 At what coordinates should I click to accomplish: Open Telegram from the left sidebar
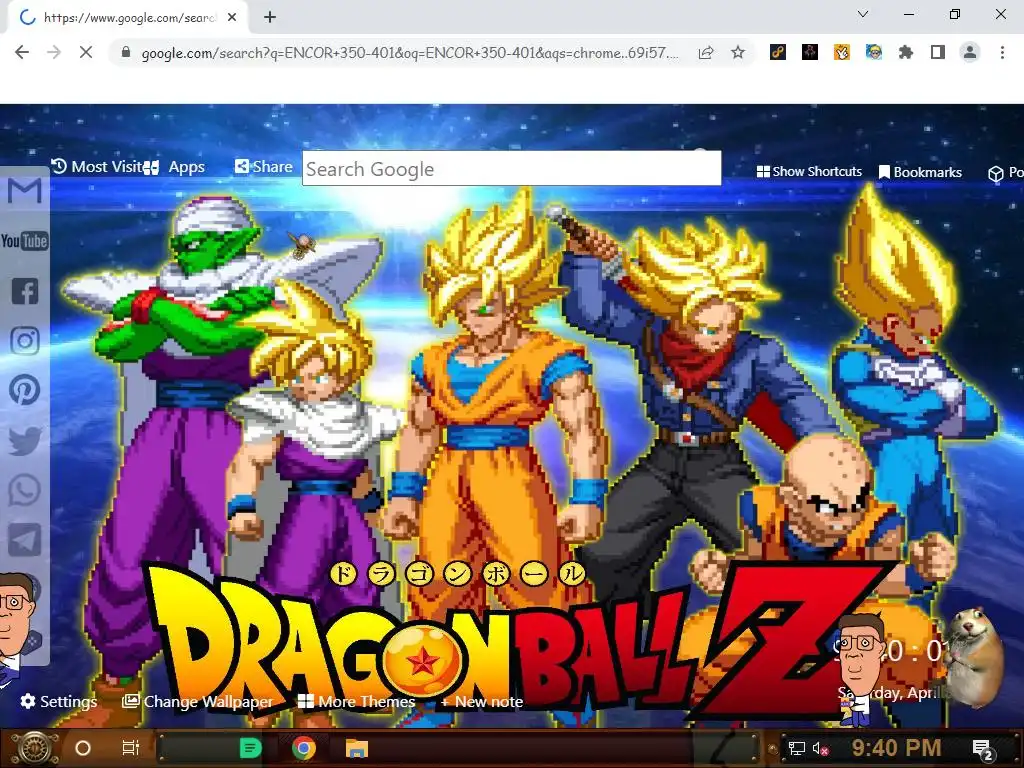(x=25, y=539)
